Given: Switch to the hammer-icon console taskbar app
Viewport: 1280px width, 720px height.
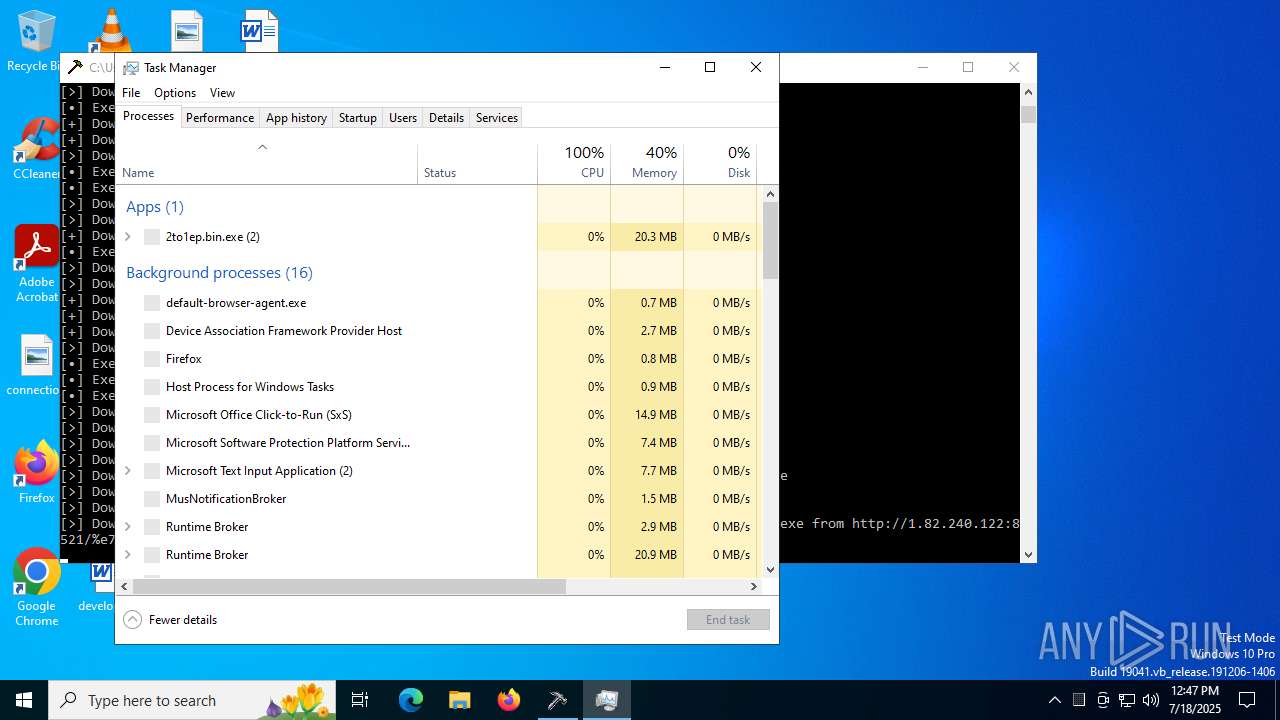Looking at the screenshot, I should click(x=558, y=700).
